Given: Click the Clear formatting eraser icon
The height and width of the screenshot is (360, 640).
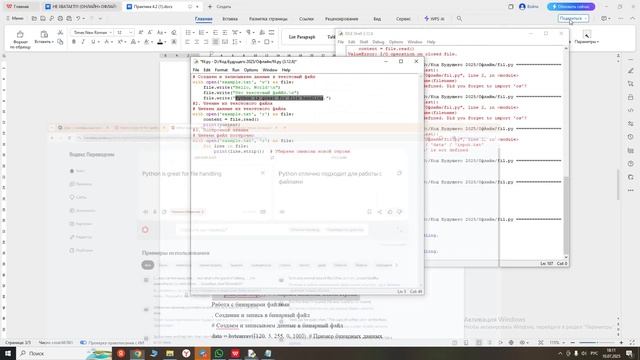Looking at the screenshot, I should point(174,32).
